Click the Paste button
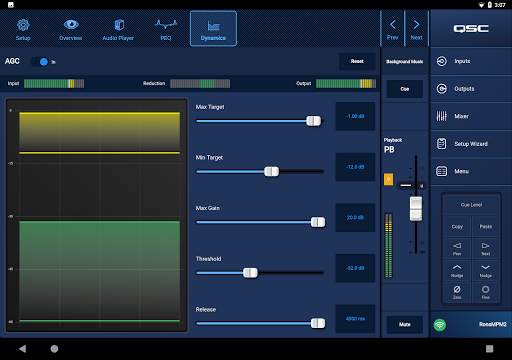 coord(486,227)
